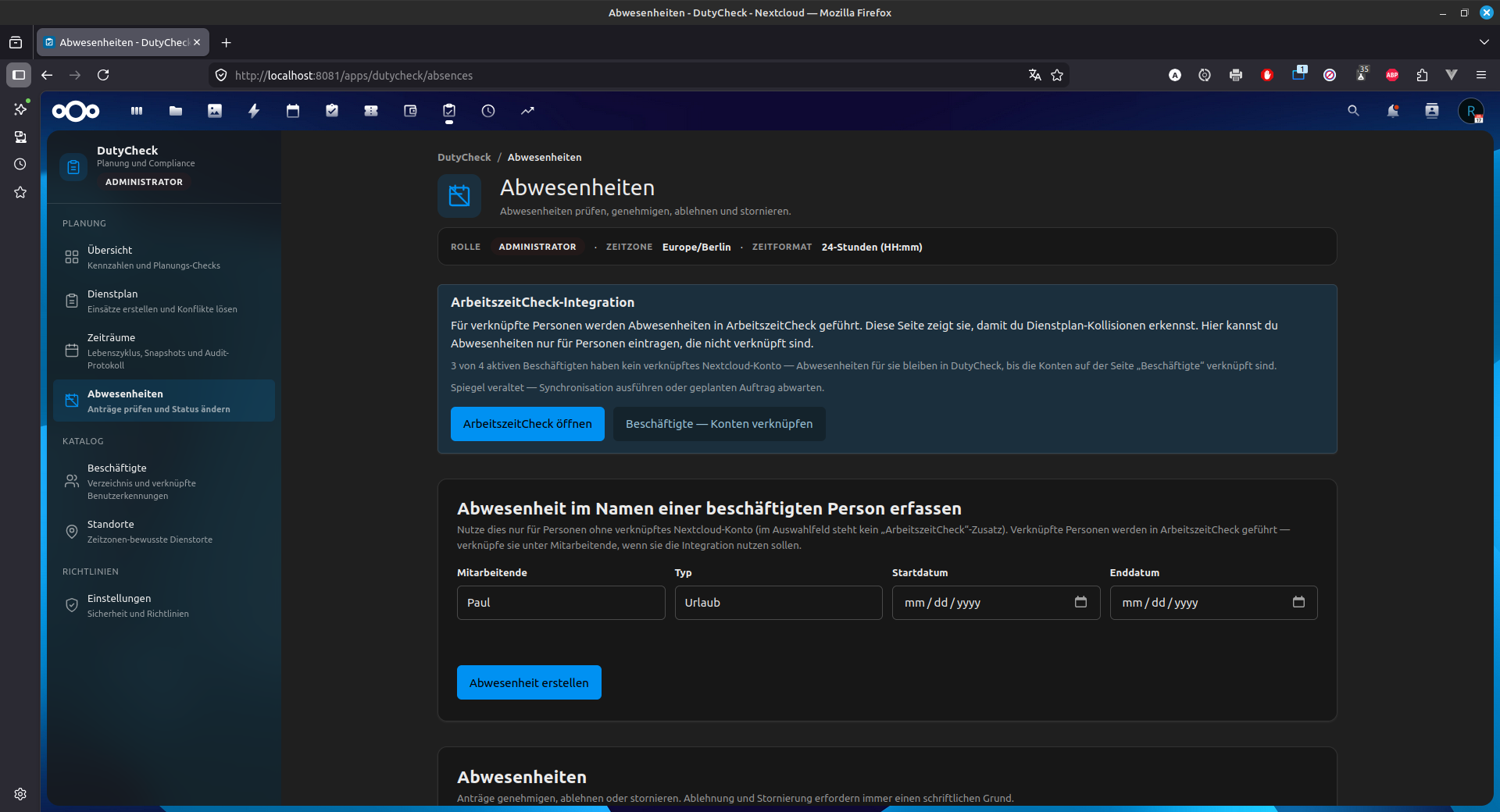This screenshot has width=1500, height=812.
Task: Open the Files folder icon
Action: pyautogui.click(x=176, y=111)
